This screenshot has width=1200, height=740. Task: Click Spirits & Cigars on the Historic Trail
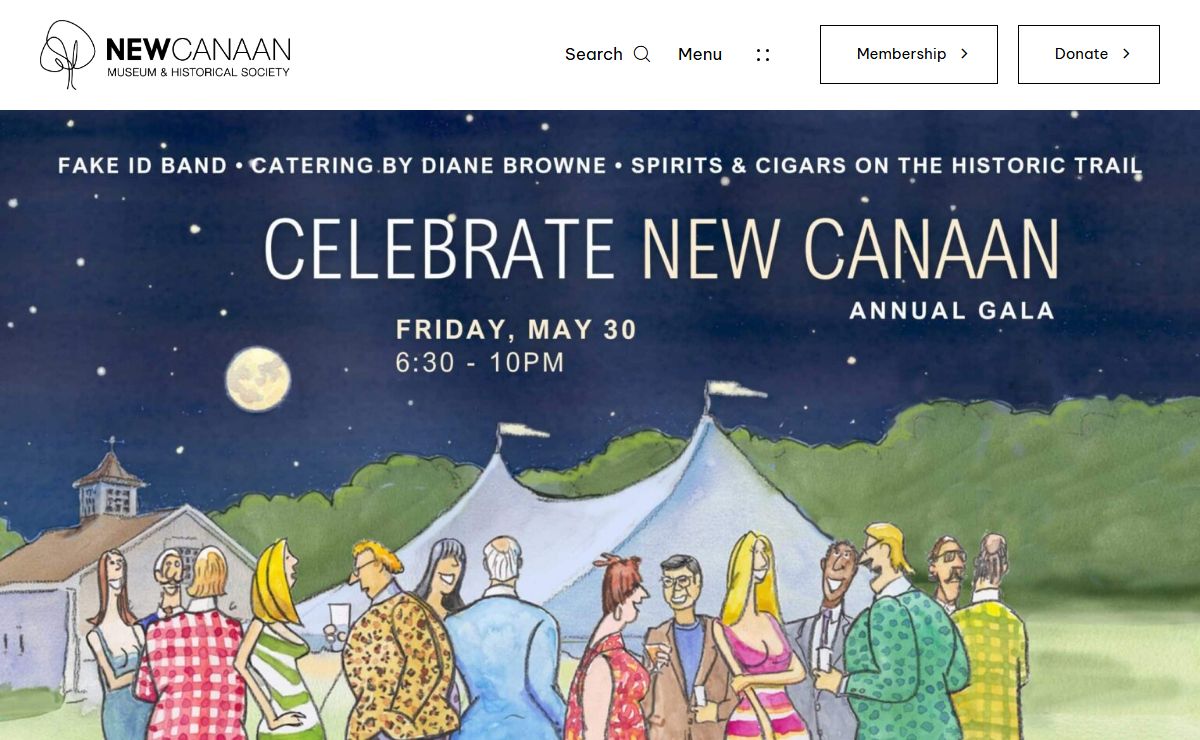886,165
